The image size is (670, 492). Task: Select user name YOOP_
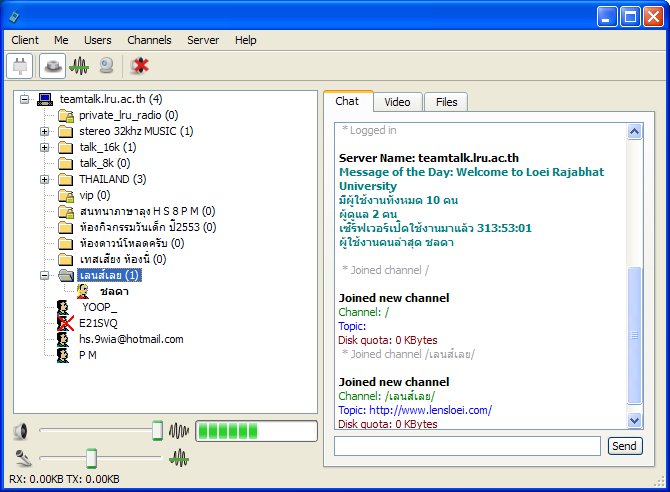(x=100, y=307)
